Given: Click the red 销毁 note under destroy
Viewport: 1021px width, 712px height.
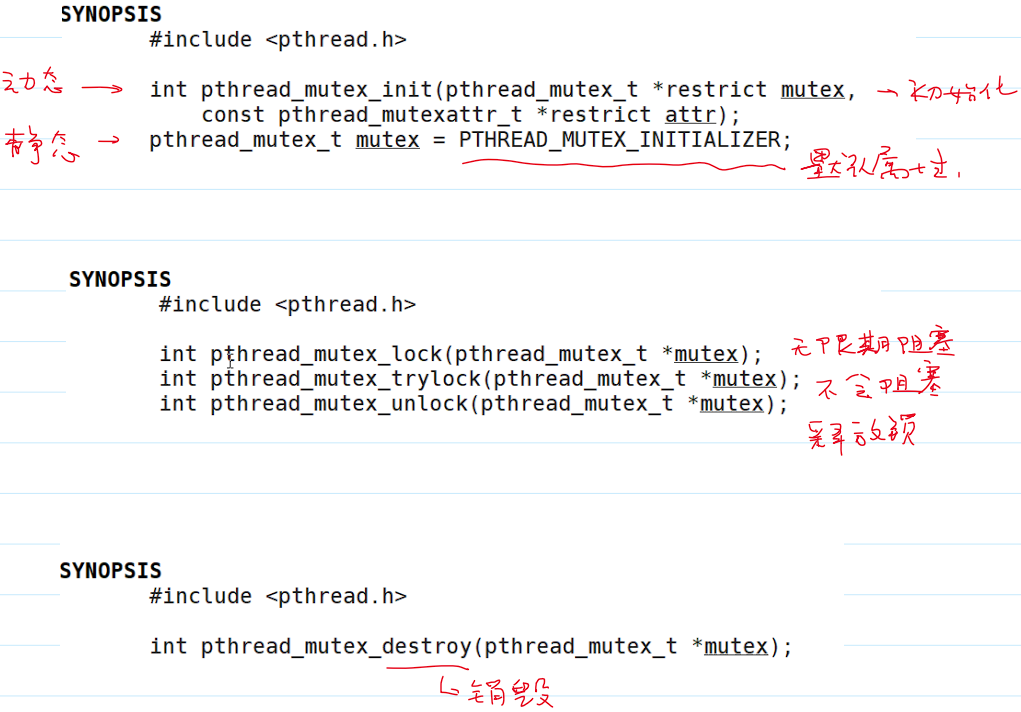Looking at the screenshot, I should [x=510, y=692].
